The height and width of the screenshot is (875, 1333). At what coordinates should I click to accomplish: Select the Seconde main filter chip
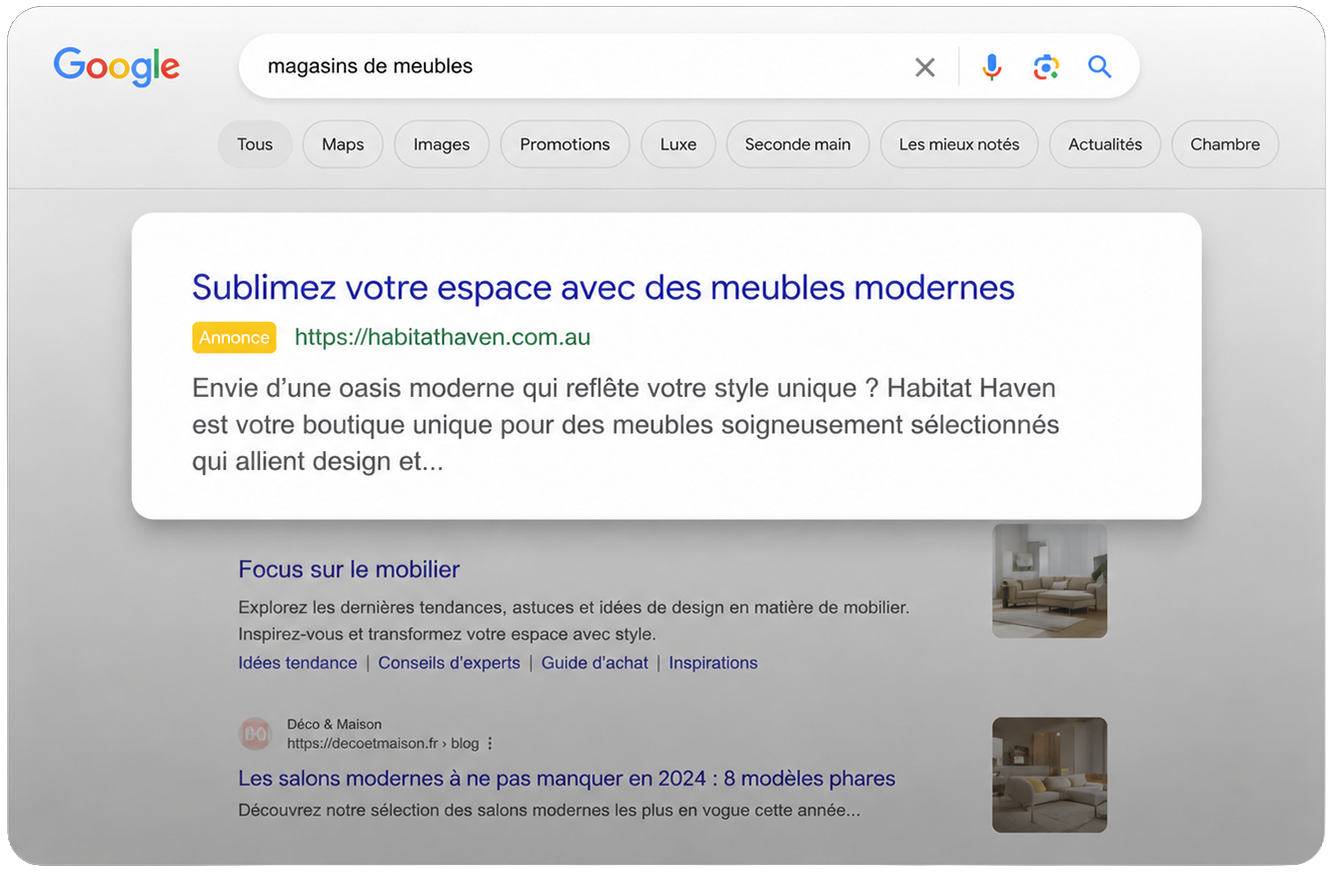click(x=798, y=144)
